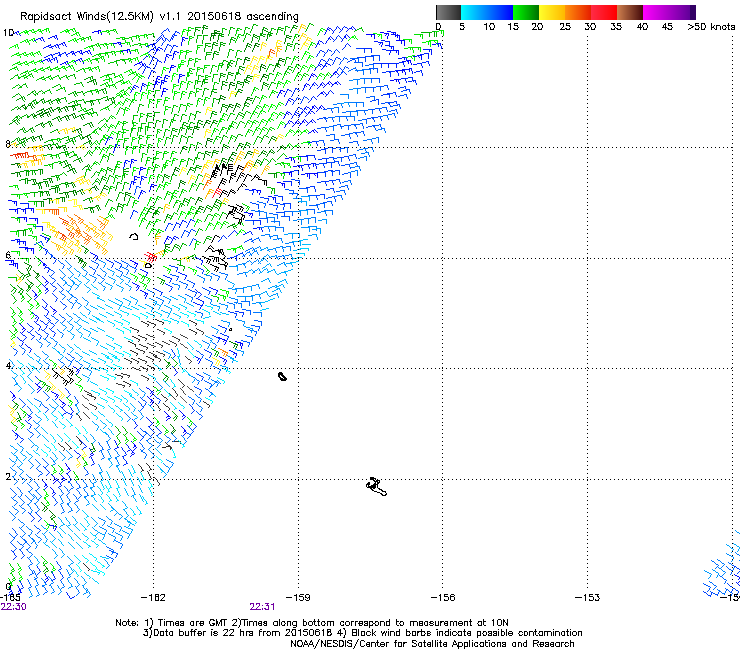
Task: Click the '6' latitude axis label
Action: (8, 255)
